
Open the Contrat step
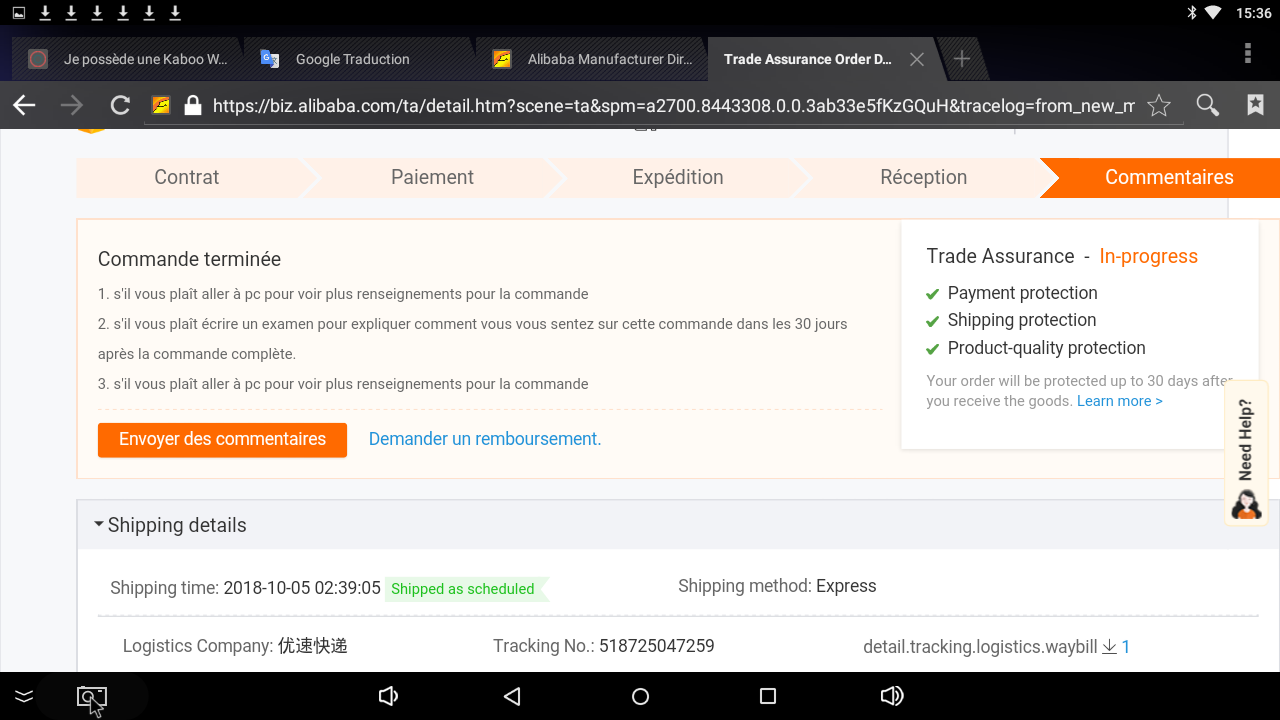point(186,177)
